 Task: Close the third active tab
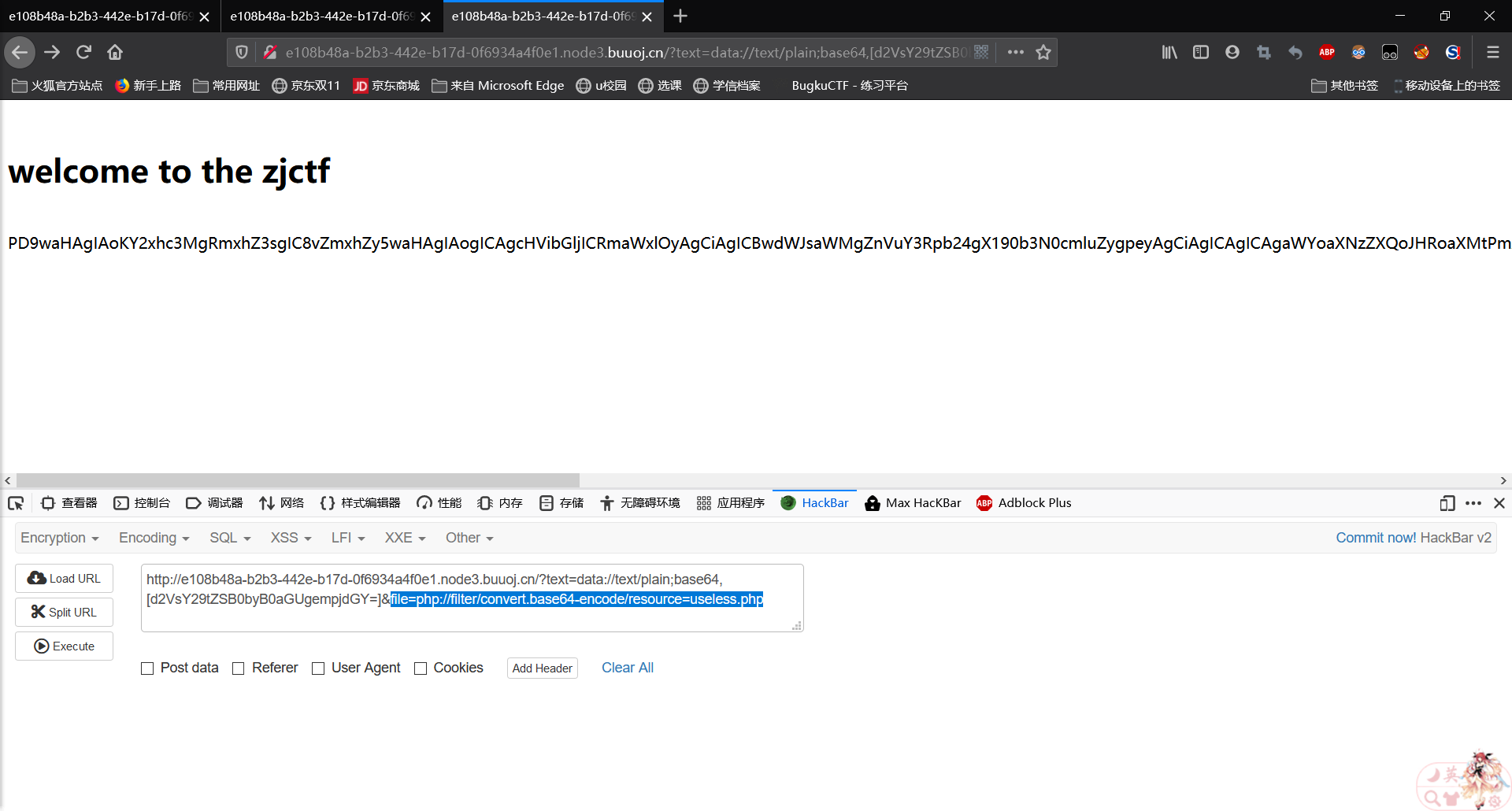coord(647,17)
